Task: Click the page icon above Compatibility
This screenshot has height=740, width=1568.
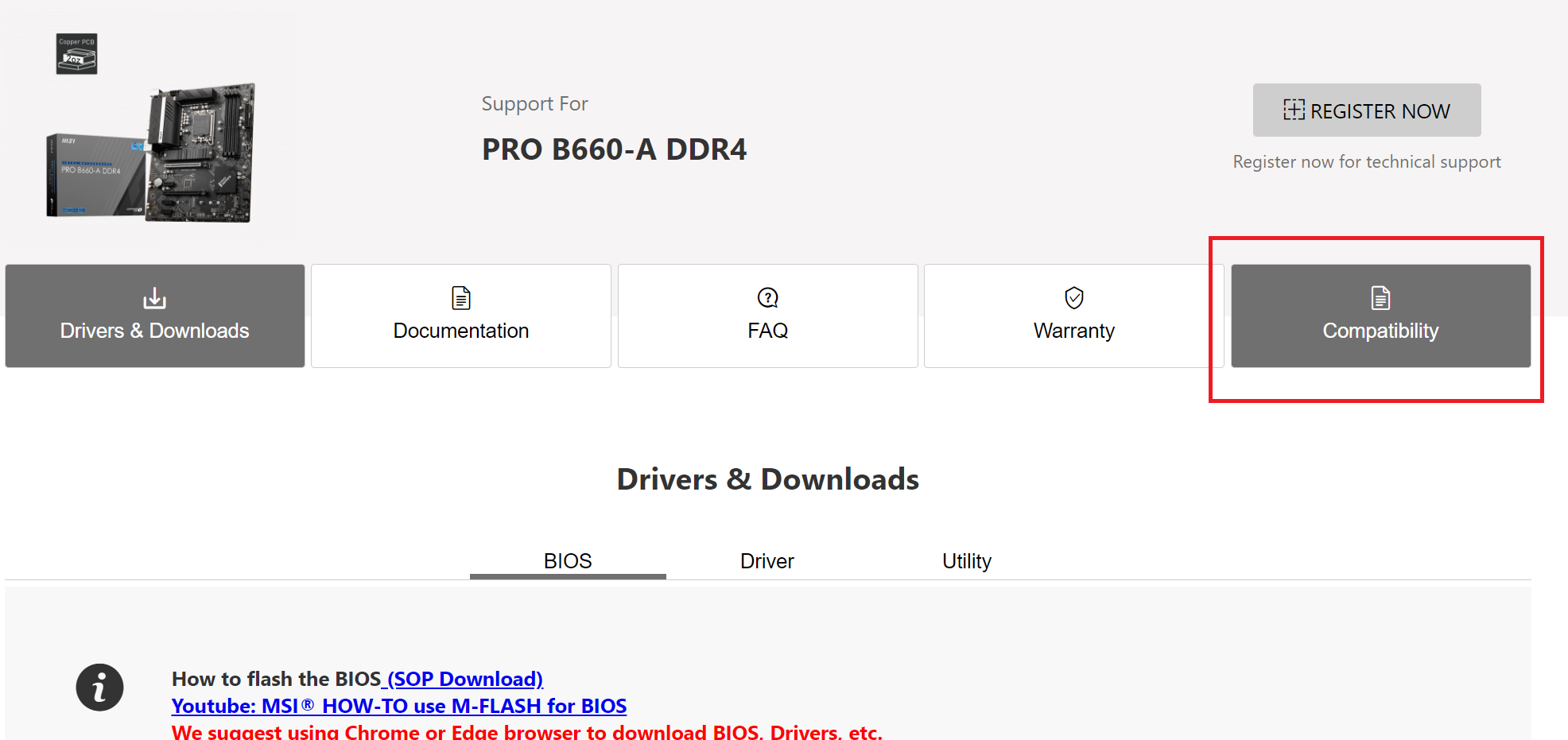Action: tap(1380, 298)
